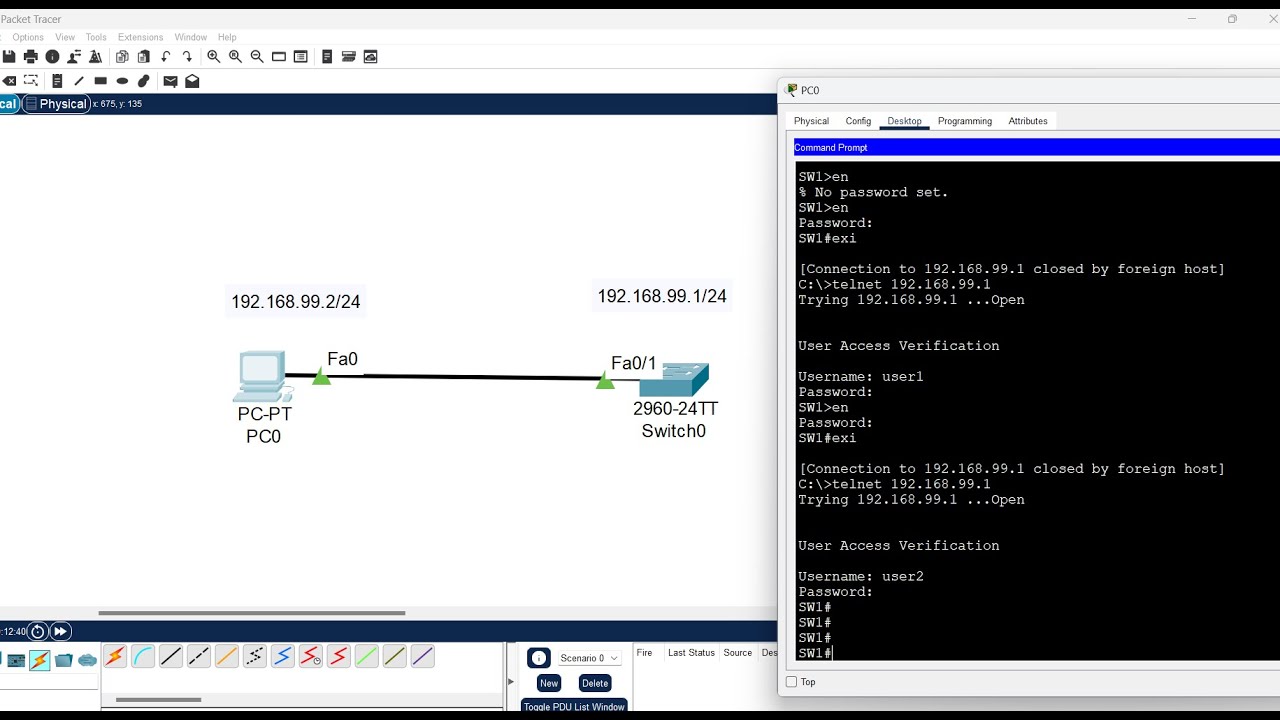
Task: Click the 192.168.99.1/24 note label
Action: click(x=662, y=296)
